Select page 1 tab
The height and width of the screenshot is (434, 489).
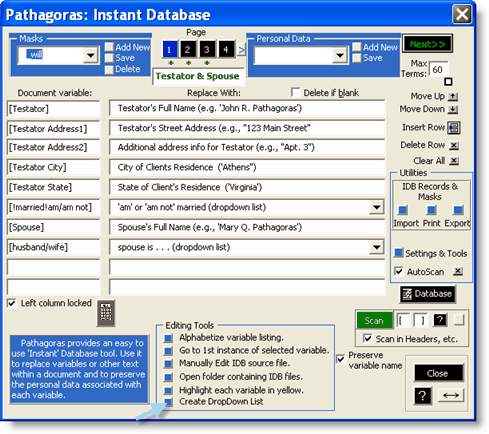tap(169, 50)
